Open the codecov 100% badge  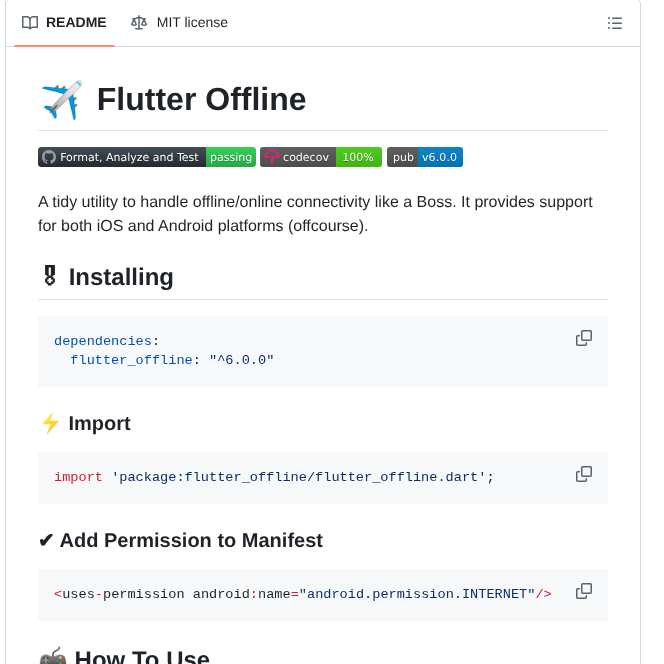click(321, 157)
